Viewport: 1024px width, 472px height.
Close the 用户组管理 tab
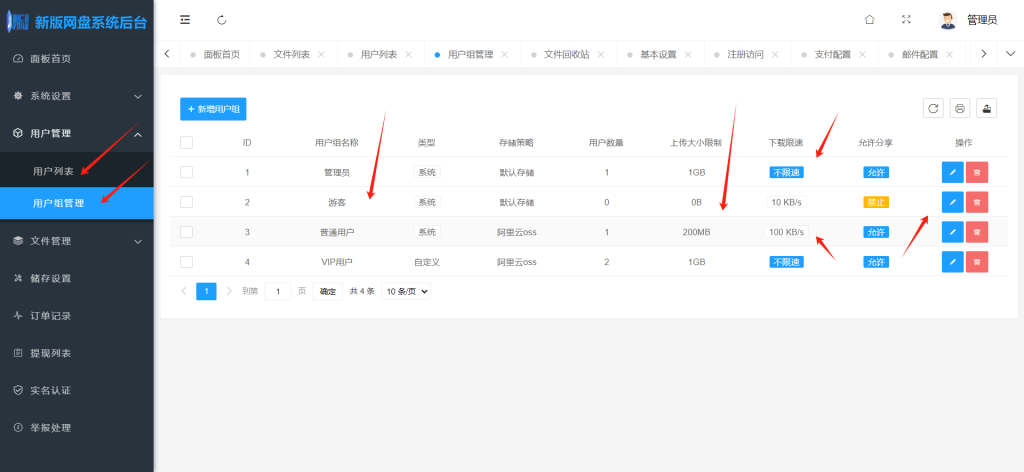(504, 54)
